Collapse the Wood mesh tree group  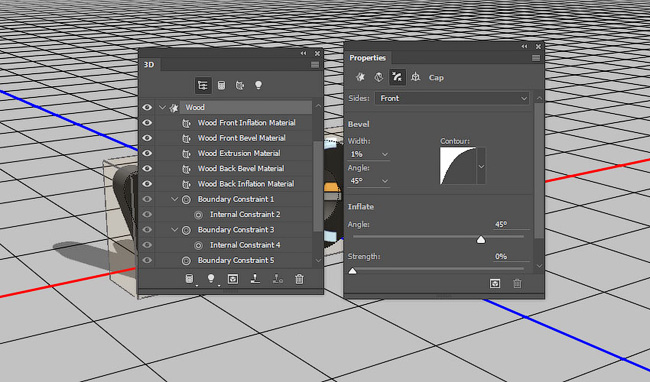pyautogui.click(x=162, y=107)
